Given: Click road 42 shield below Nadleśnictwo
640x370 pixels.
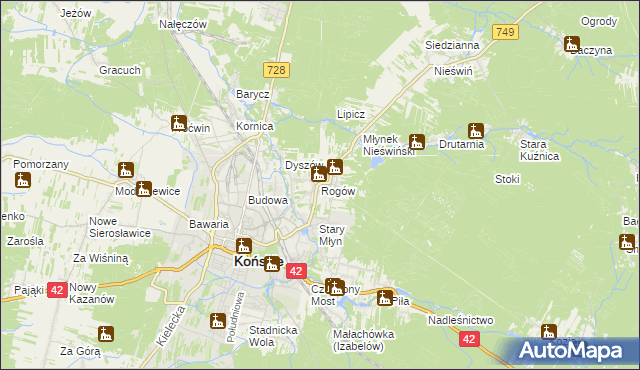Looking at the screenshot, I should click(x=469, y=339).
